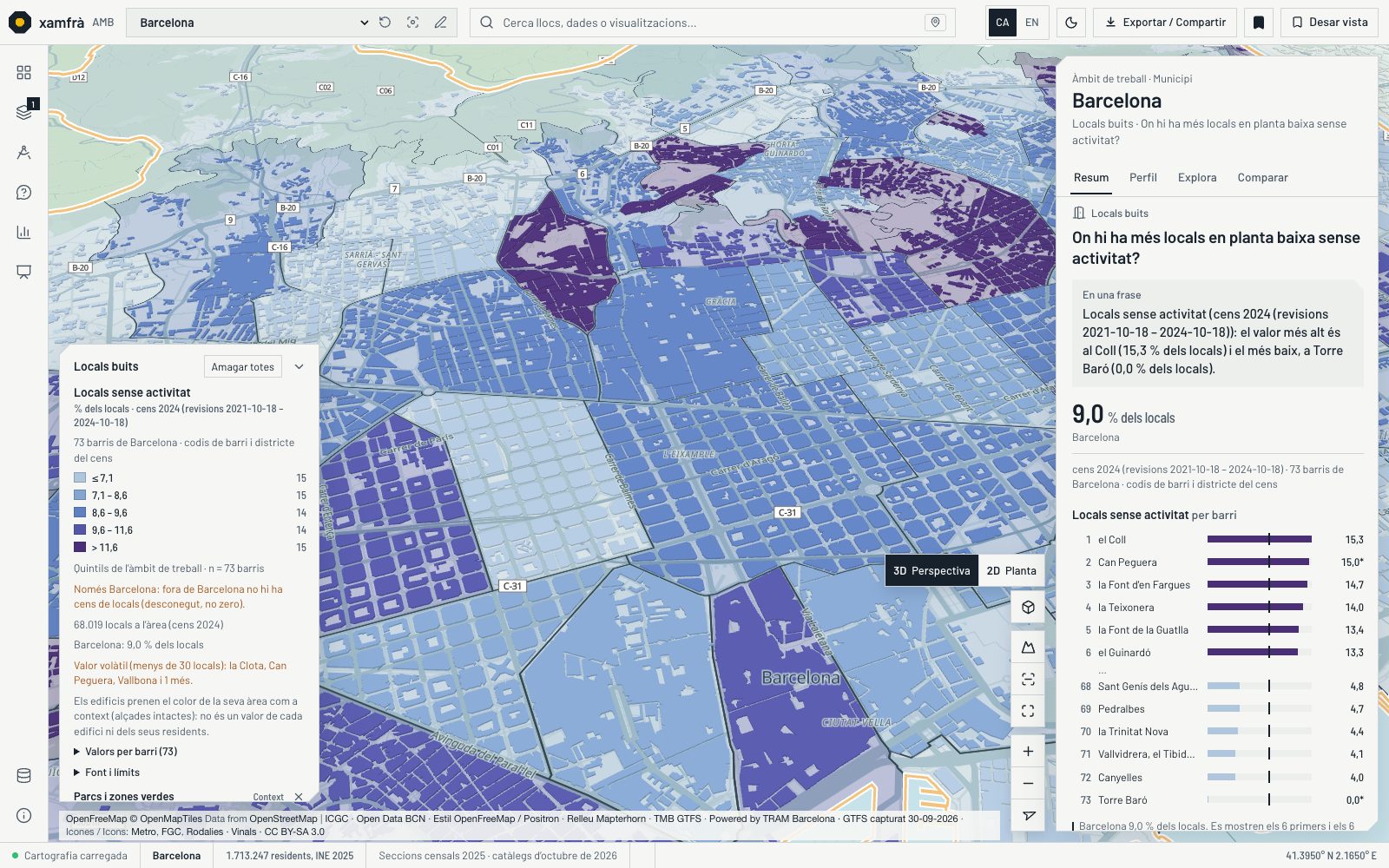Click the compass orientation arrow on map
This screenshot has height=868, width=1389.
click(1028, 815)
